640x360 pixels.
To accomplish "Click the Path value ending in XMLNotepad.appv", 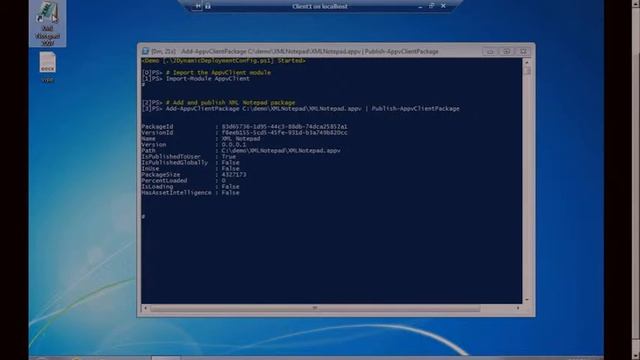I will (x=281, y=151).
